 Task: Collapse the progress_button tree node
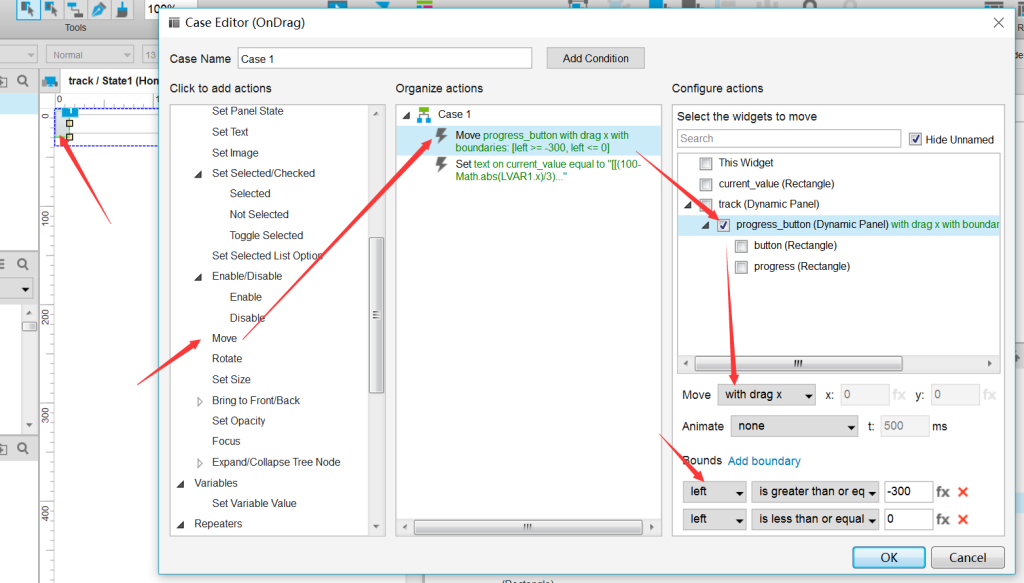point(705,226)
